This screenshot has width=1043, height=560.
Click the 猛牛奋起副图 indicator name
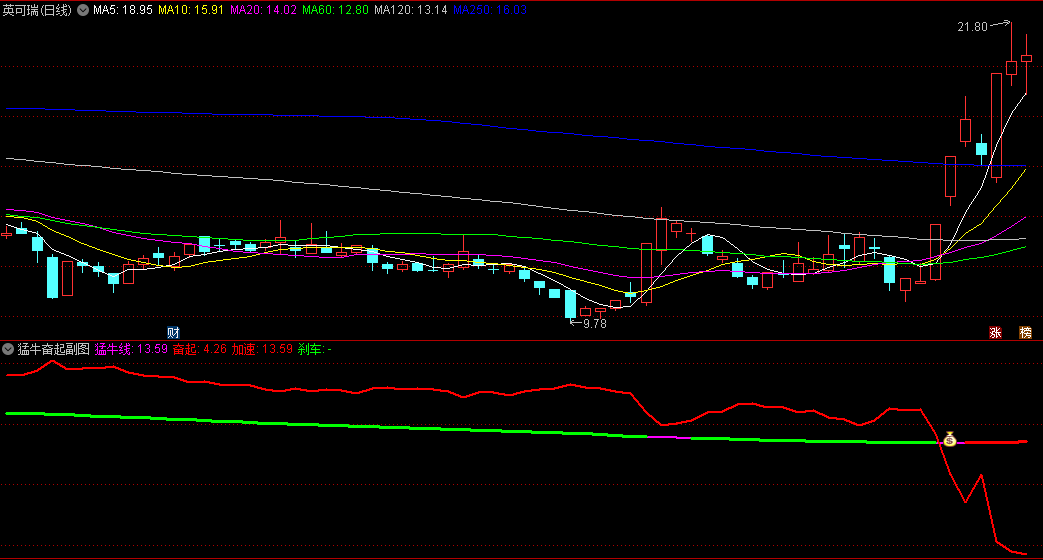tap(53, 349)
